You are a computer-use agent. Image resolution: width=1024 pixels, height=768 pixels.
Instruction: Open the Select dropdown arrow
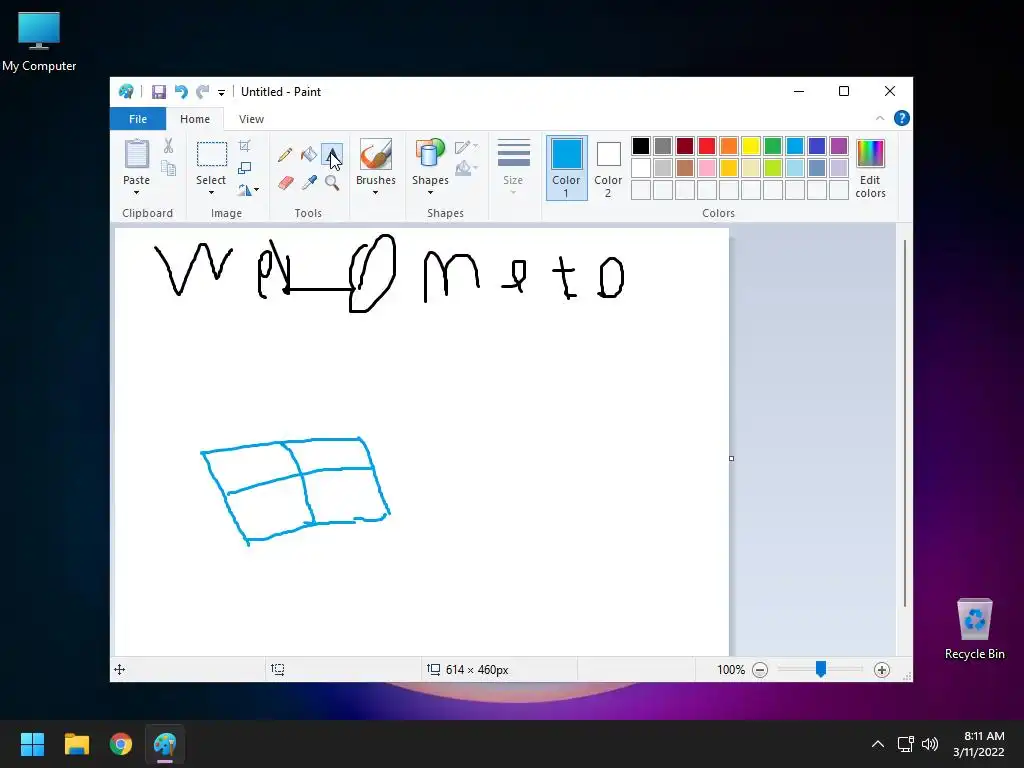pyautogui.click(x=212, y=193)
